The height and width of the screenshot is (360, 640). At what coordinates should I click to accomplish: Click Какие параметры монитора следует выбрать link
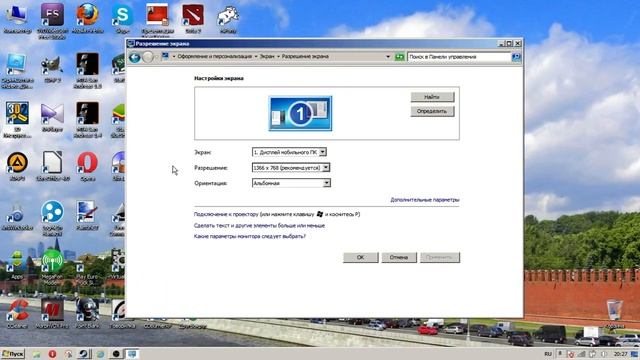[x=250, y=236]
